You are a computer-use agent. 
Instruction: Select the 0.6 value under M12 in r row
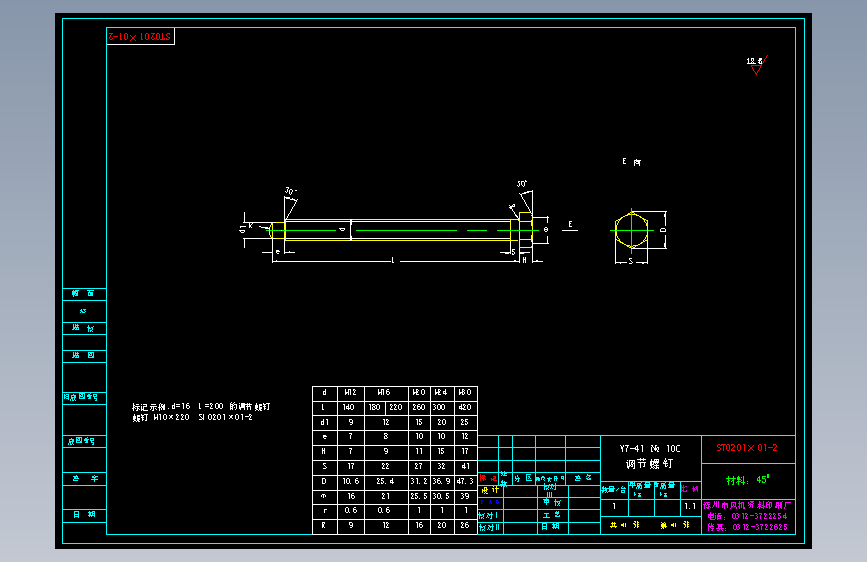point(351,511)
